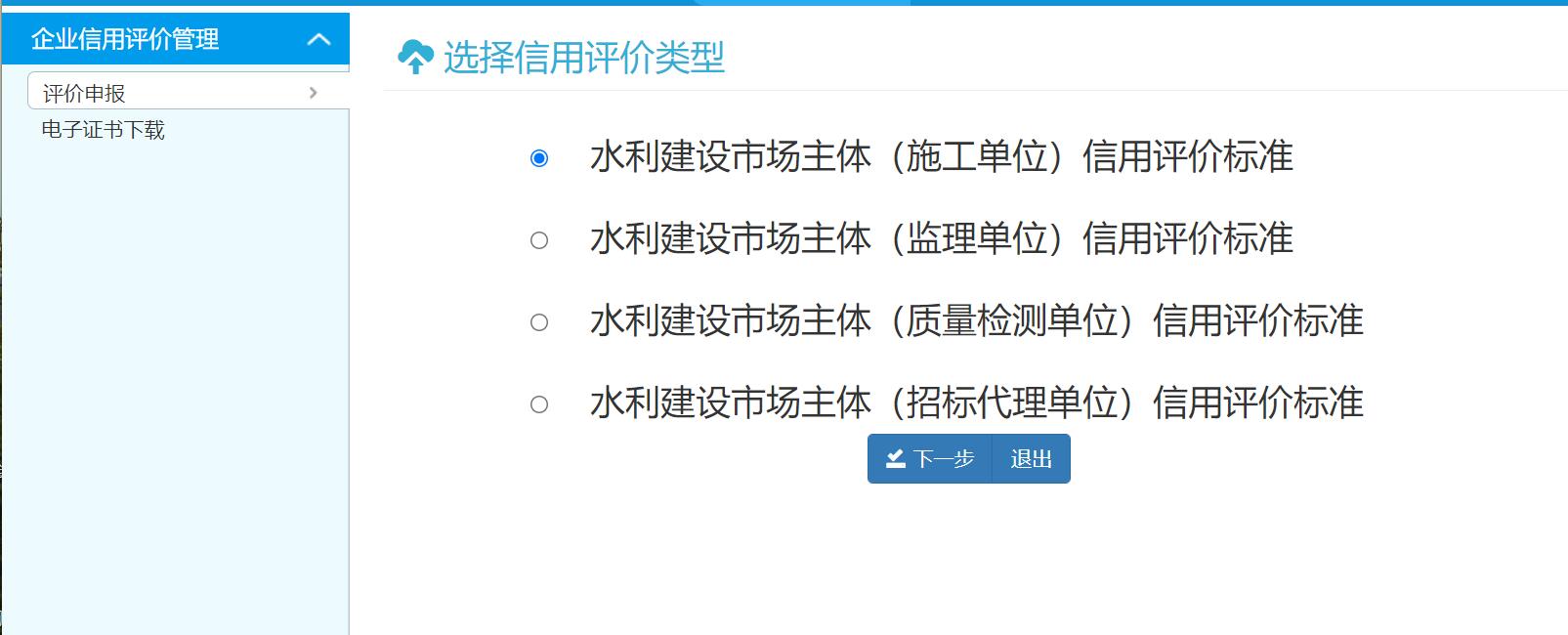Click the empty area of the left sidebar panel
The image size is (1568, 635).
(176, 391)
